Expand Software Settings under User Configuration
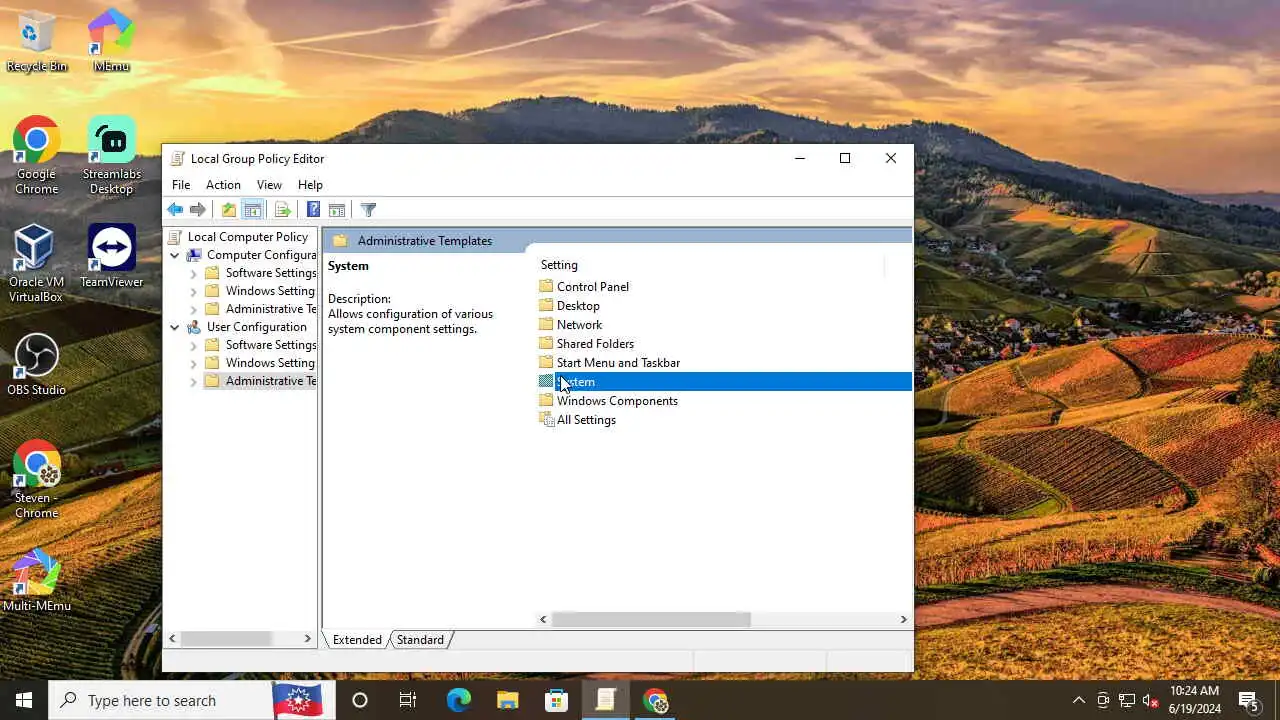This screenshot has width=1280, height=720. pyautogui.click(x=194, y=345)
